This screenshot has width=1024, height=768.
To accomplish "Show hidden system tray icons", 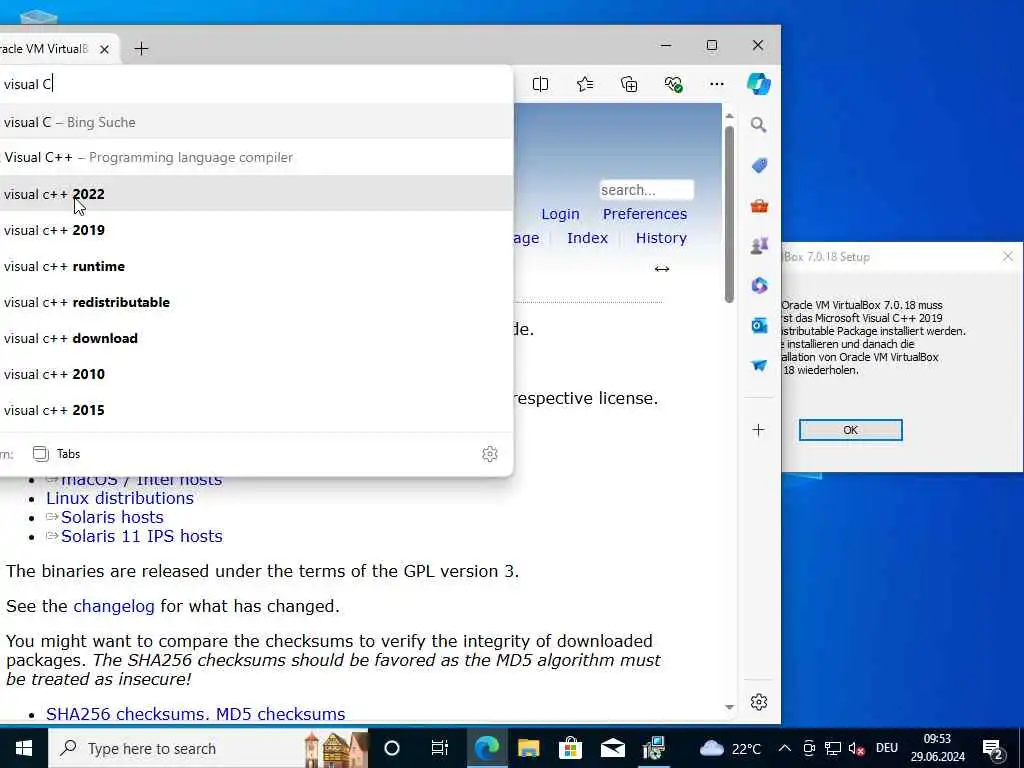I will coord(785,748).
